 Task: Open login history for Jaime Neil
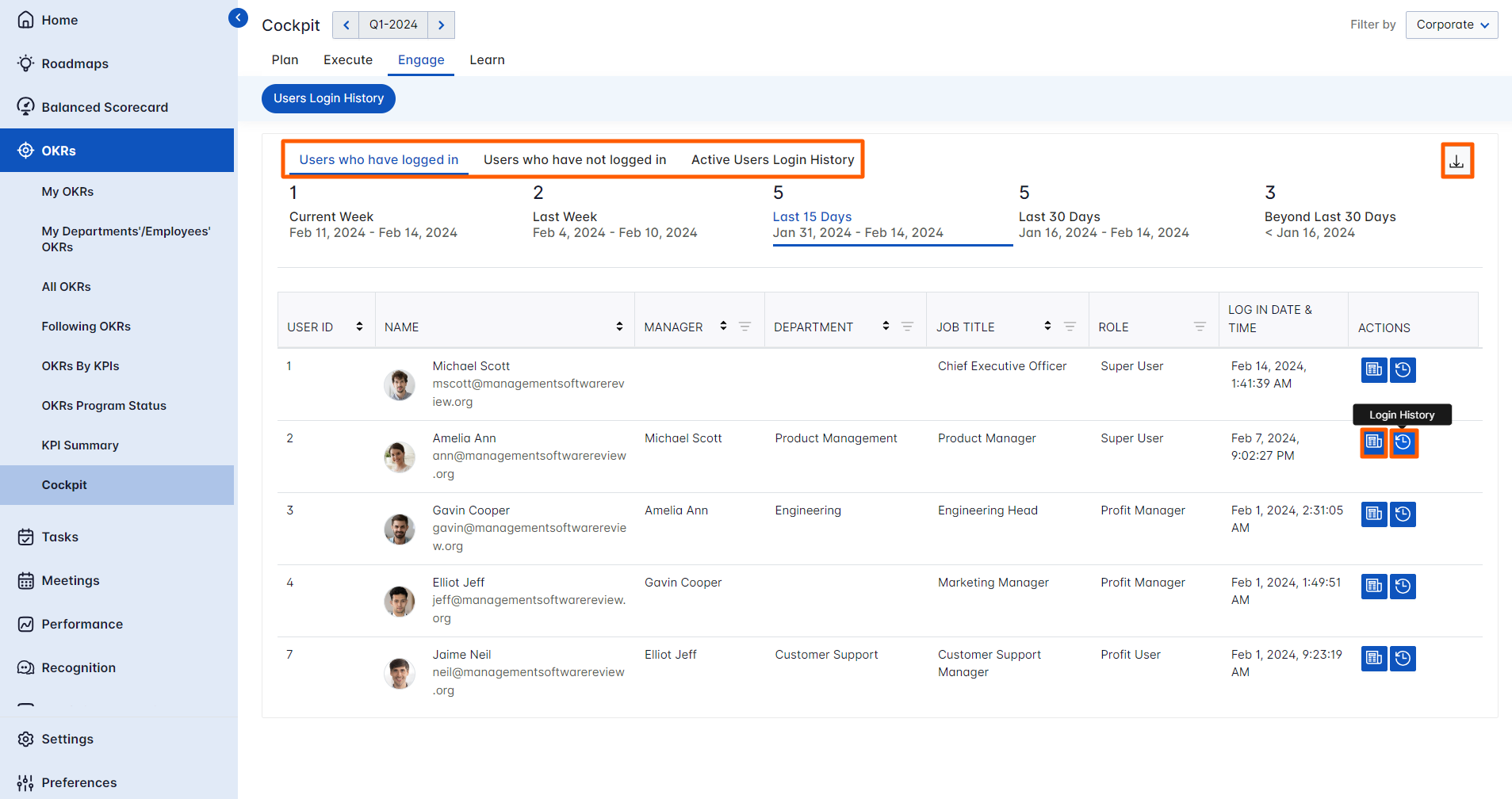pyautogui.click(x=1403, y=658)
